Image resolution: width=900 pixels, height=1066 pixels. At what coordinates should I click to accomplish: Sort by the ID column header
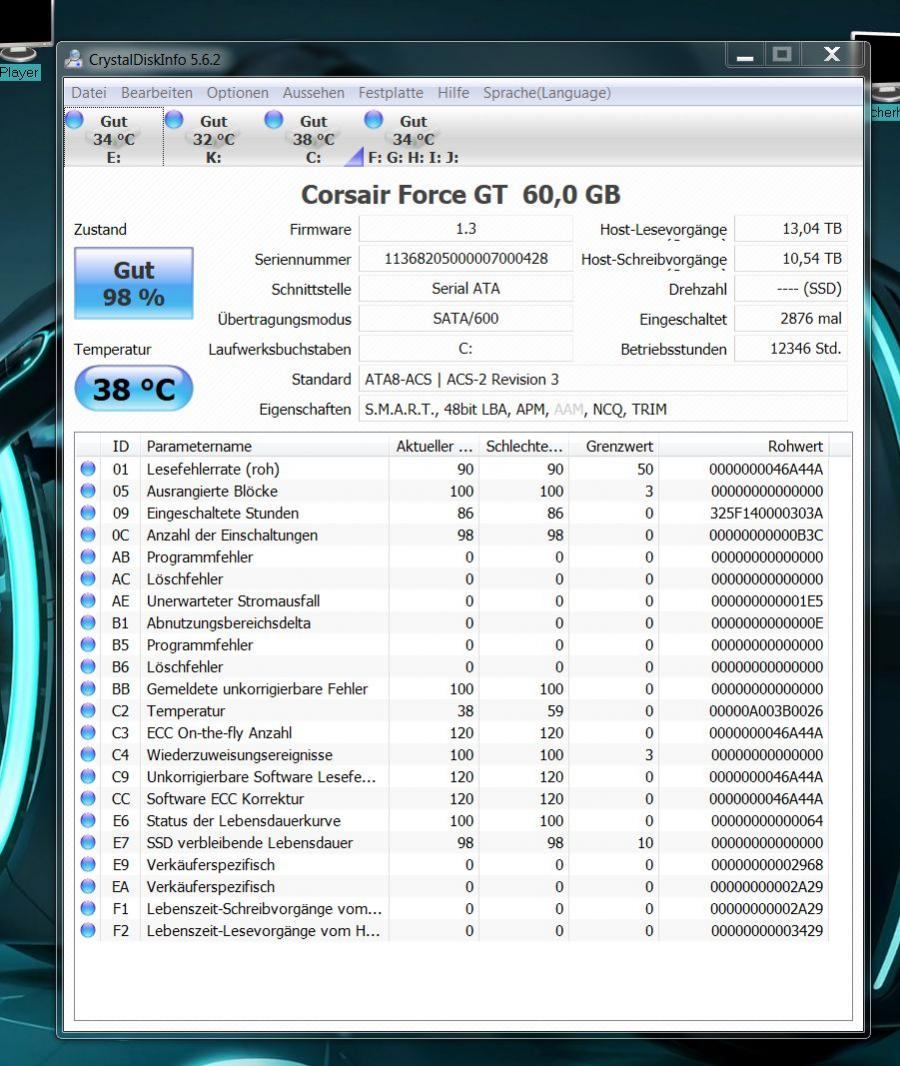[120, 446]
